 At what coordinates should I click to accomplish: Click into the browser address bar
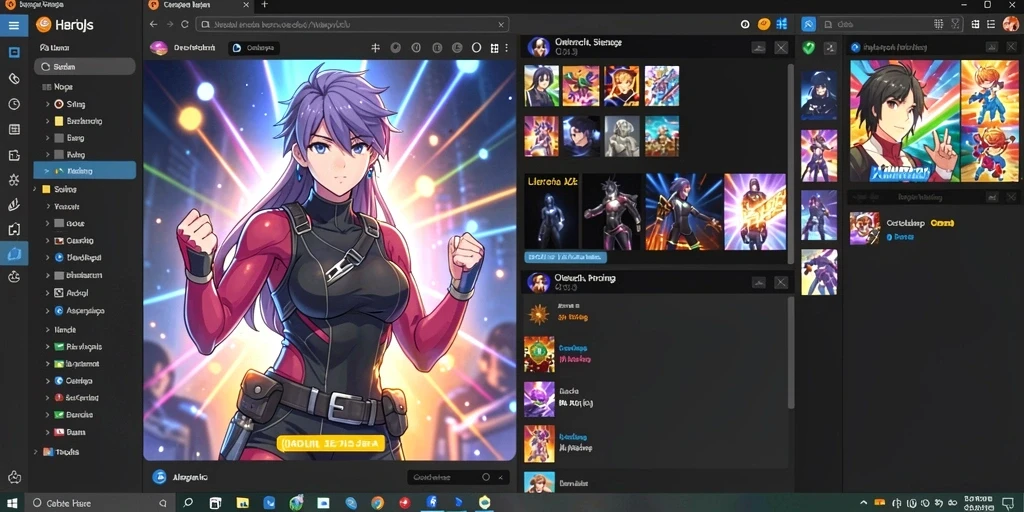point(352,24)
